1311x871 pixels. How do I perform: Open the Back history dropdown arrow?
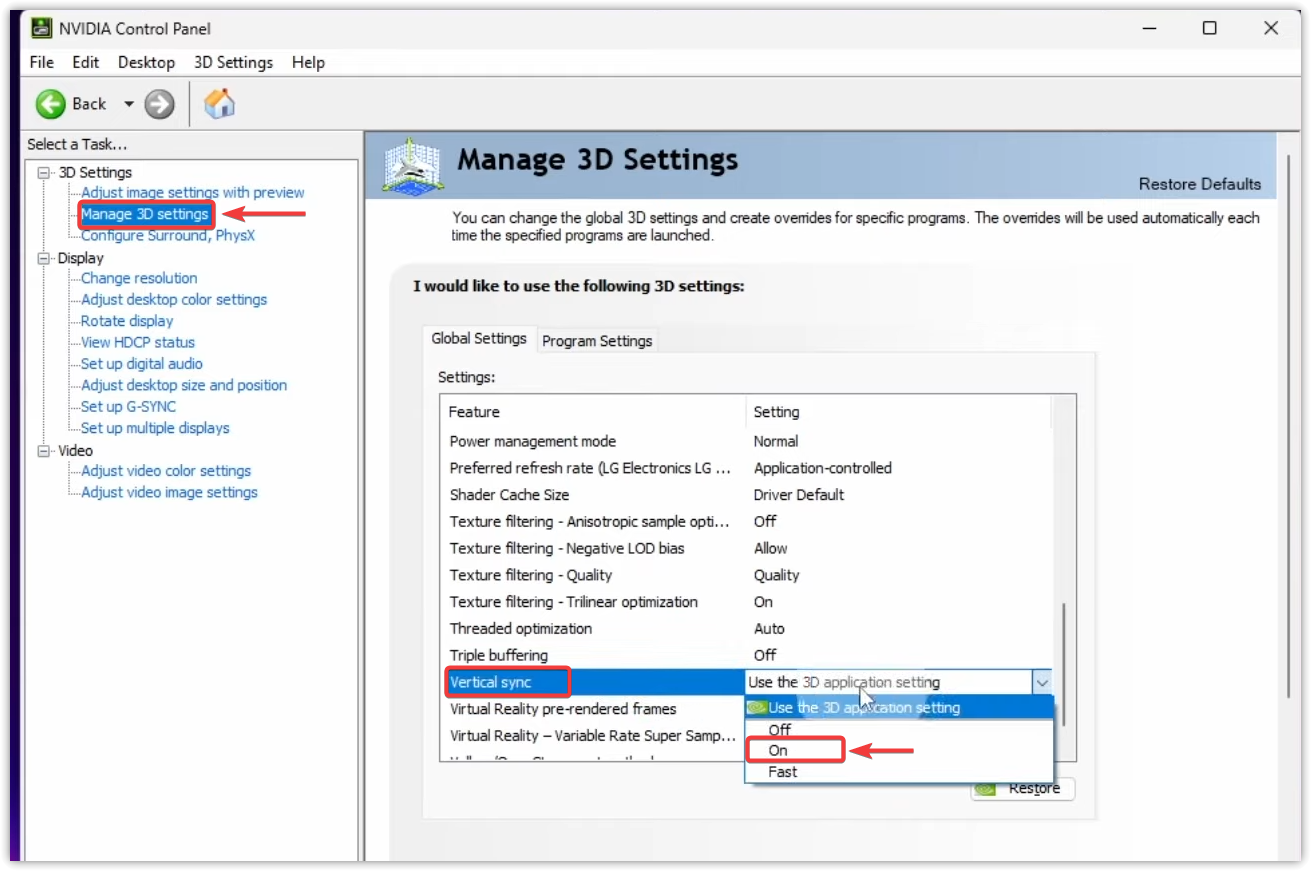tap(128, 104)
